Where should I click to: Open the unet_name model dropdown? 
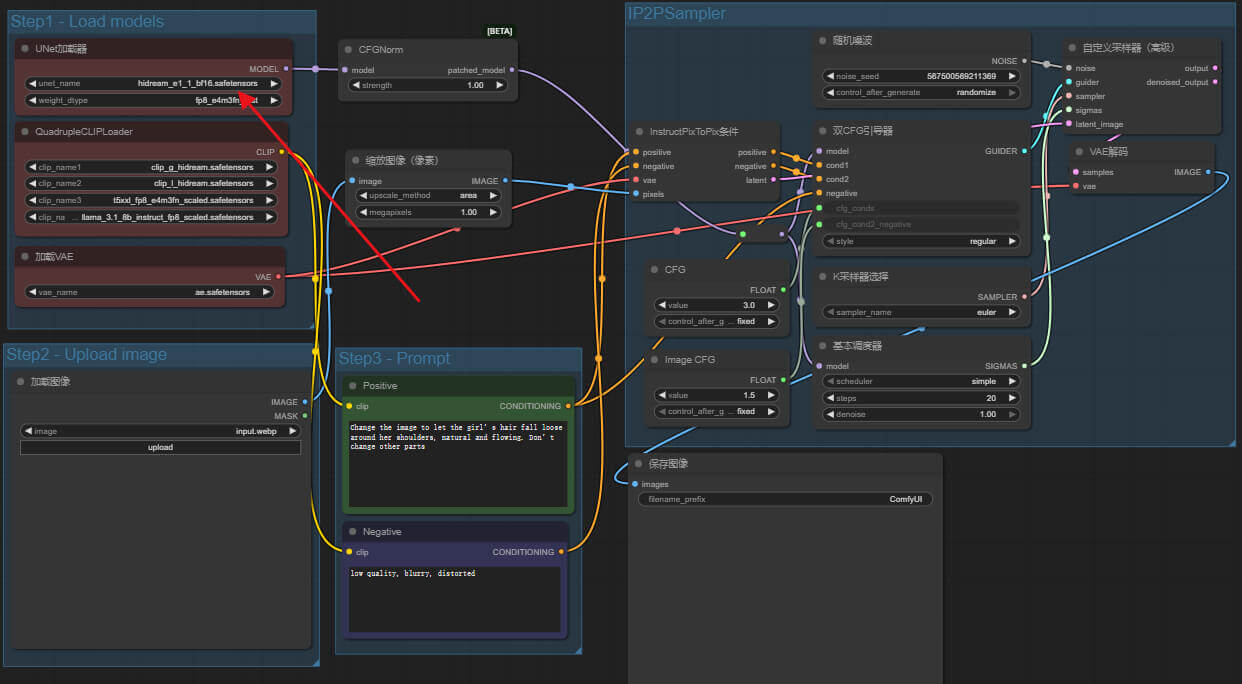coord(153,84)
